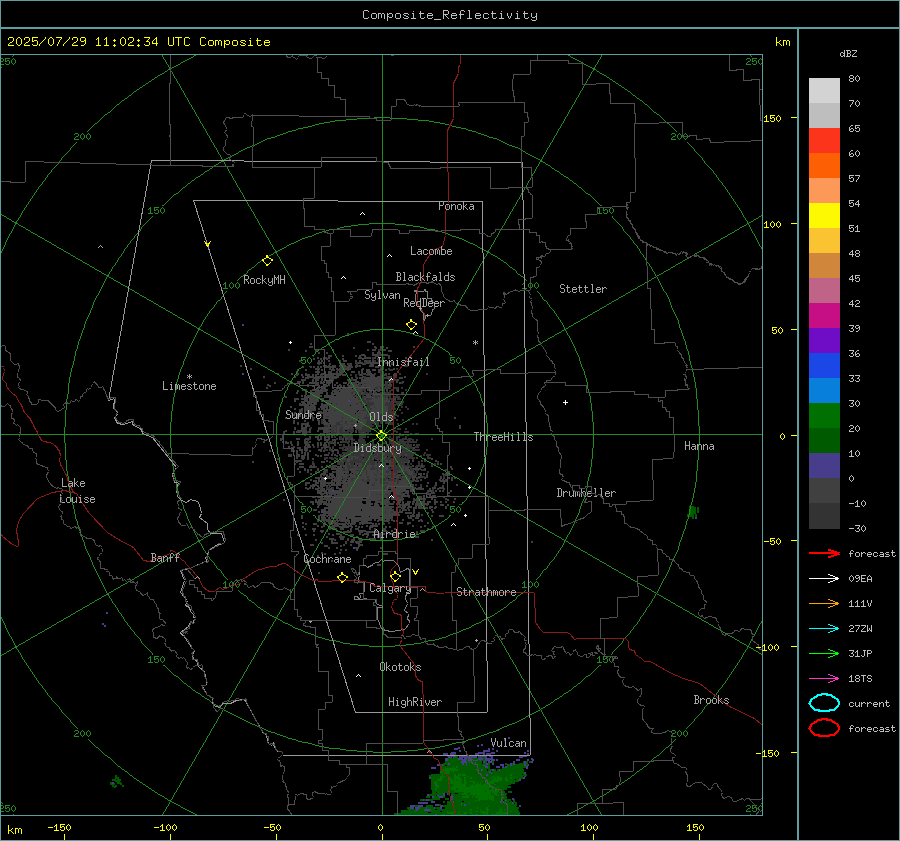The image size is (900, 841).
Task: Click the Stettler town label
Action: click(x=583, y=289)
